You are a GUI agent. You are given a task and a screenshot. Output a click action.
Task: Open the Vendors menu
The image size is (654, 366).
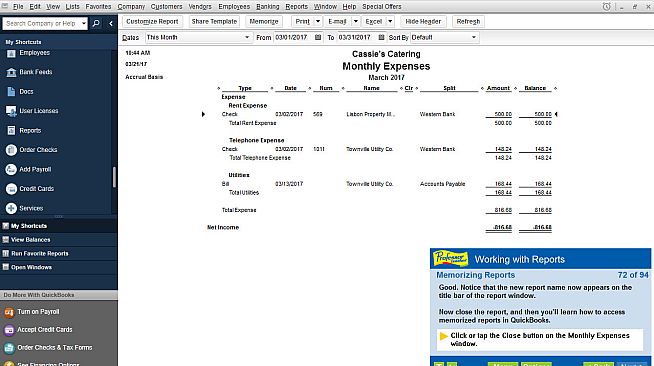tap(200, 7)
